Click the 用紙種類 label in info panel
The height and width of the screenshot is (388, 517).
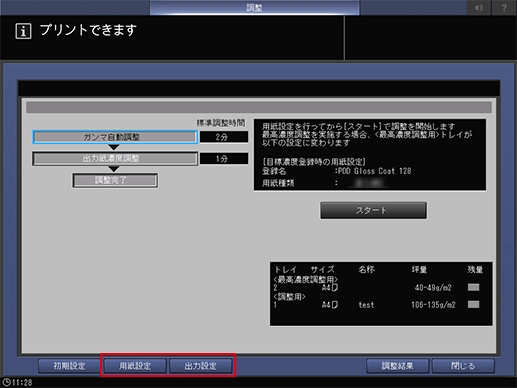(x=278, y=183)
